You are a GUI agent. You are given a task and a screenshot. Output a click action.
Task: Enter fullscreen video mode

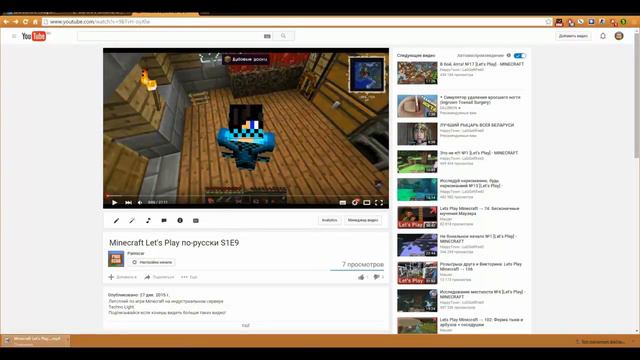pyautogui.click(x=379, y=202)
